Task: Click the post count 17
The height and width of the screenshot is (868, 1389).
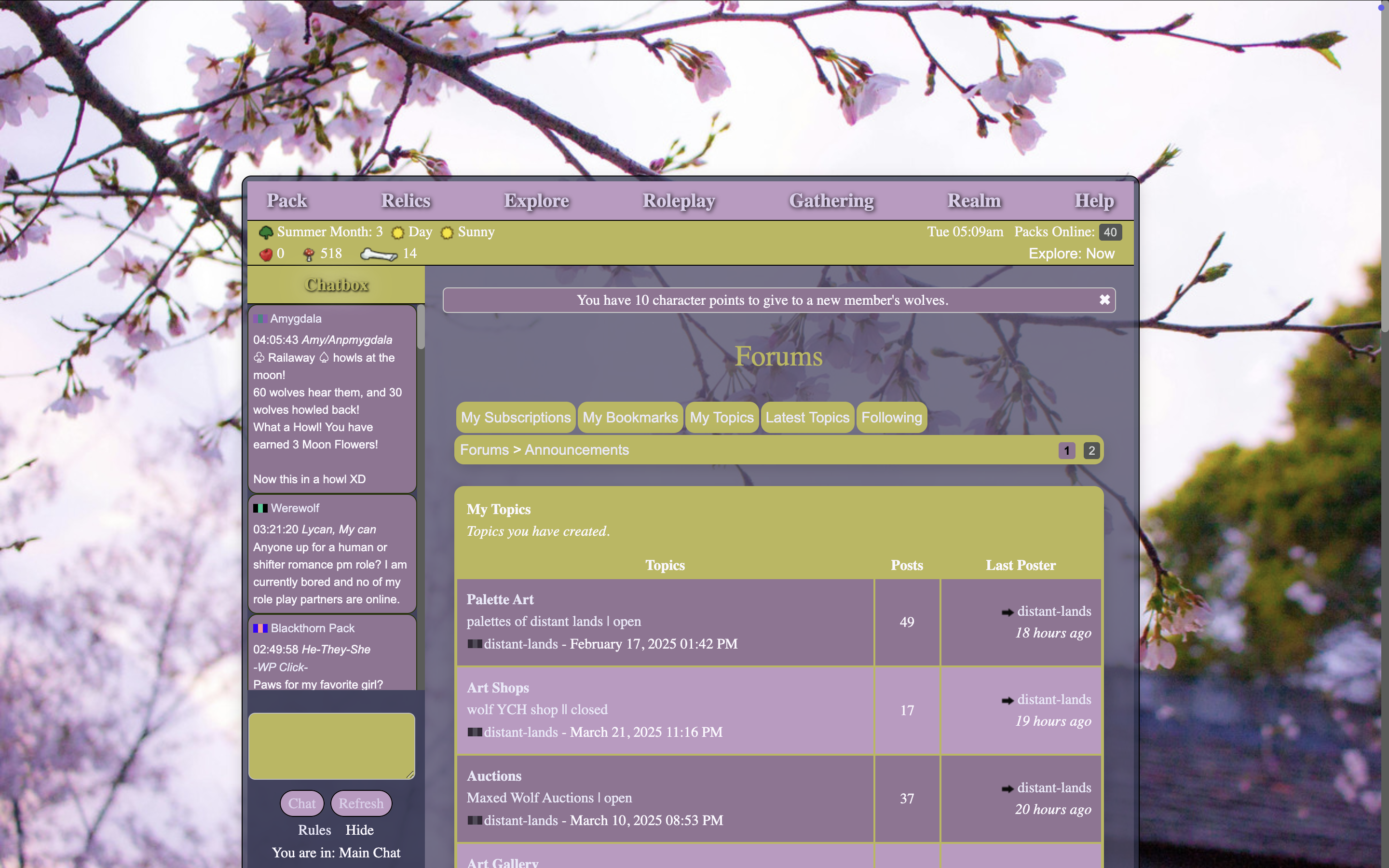Action: [907, 711]
